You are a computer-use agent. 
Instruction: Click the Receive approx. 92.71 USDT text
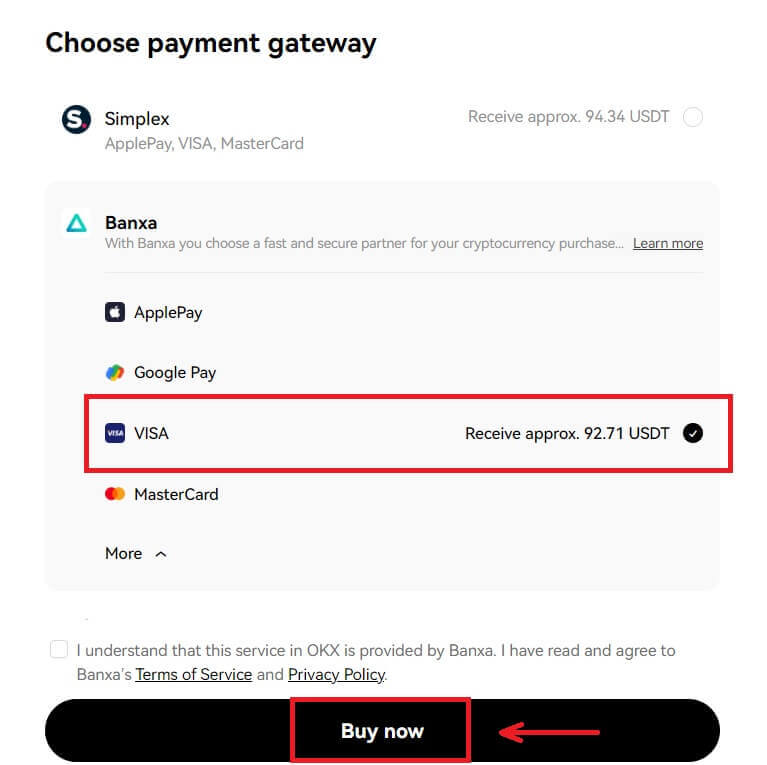(567, 433)
